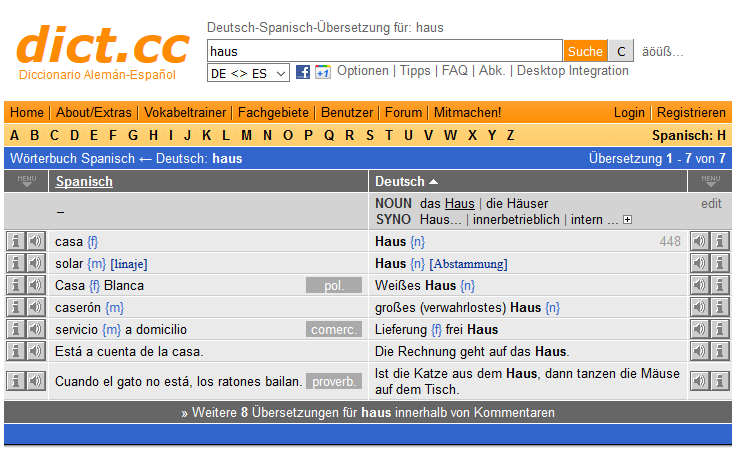737x450 pixels.
Task: Click the Login link
Action: pyautogui.click(x=629, y=112)
